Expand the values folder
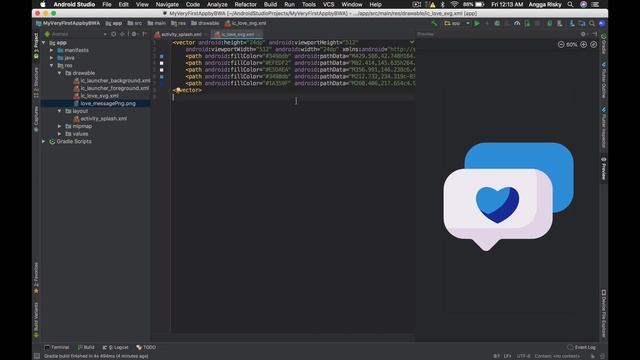The height and width of the screenshot is (360, 640). 60,134
